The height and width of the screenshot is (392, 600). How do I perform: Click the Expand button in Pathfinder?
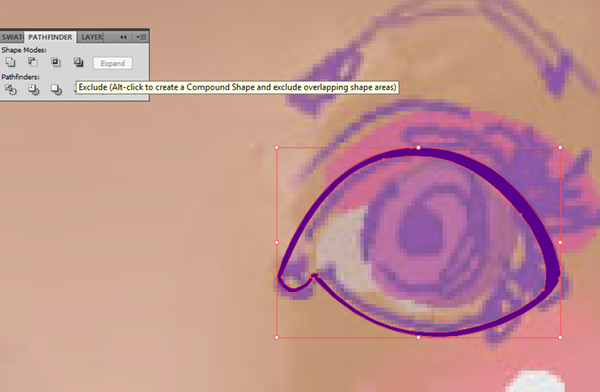(x=113, y=63)
